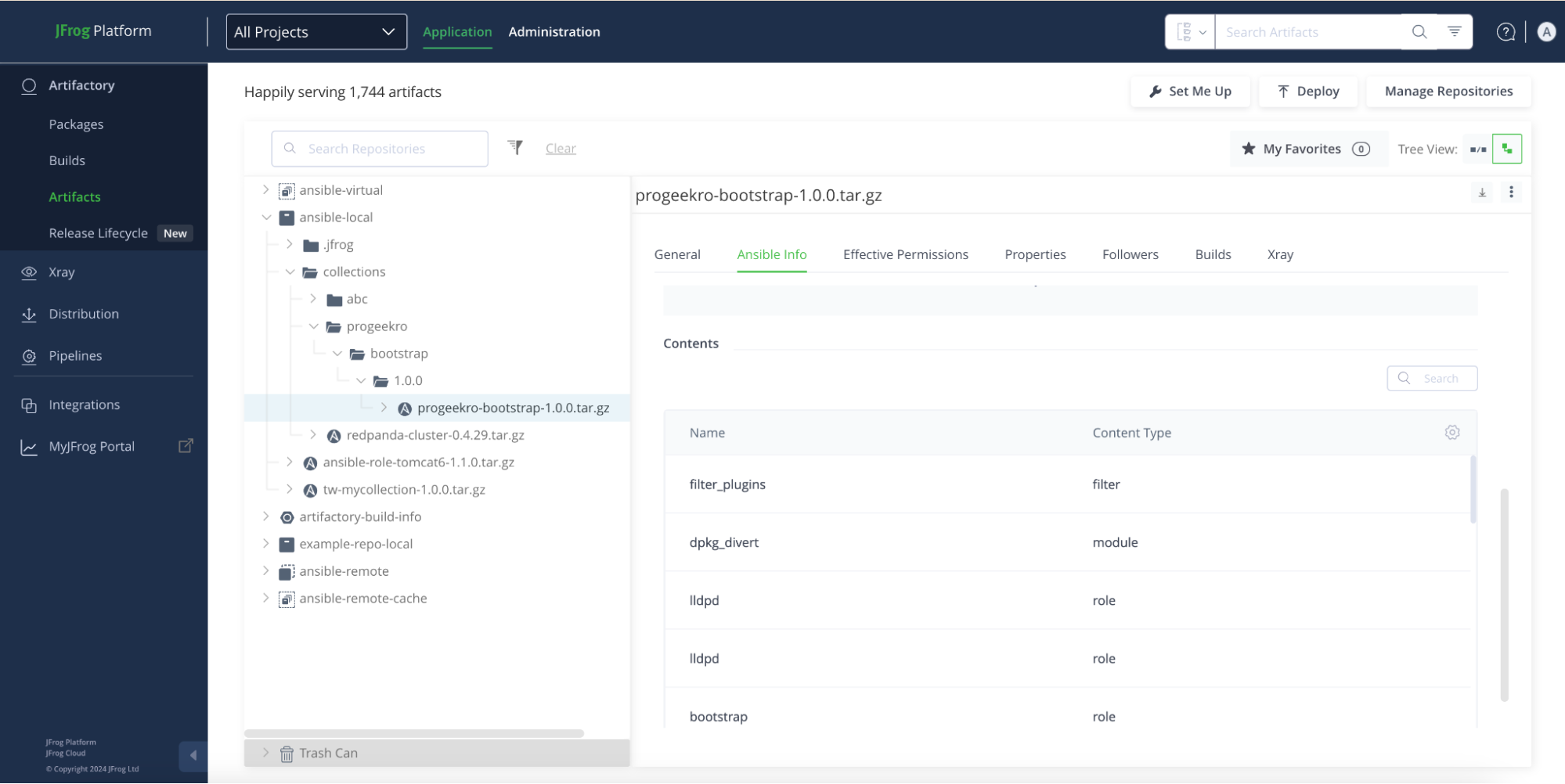1565x784 pixels.
Task: Click the repository filter funnel icon
Action: tap(515, 147)
